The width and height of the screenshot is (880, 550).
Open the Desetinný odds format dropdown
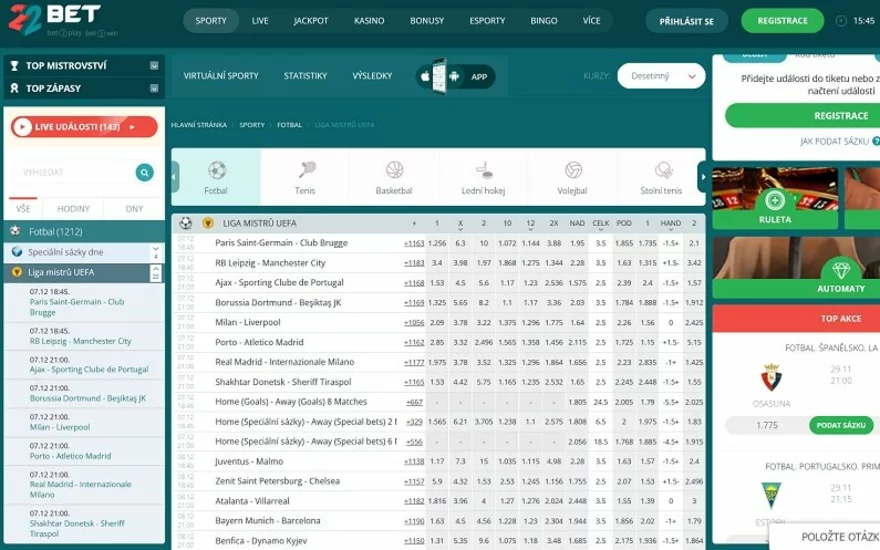tap(661, 76)
